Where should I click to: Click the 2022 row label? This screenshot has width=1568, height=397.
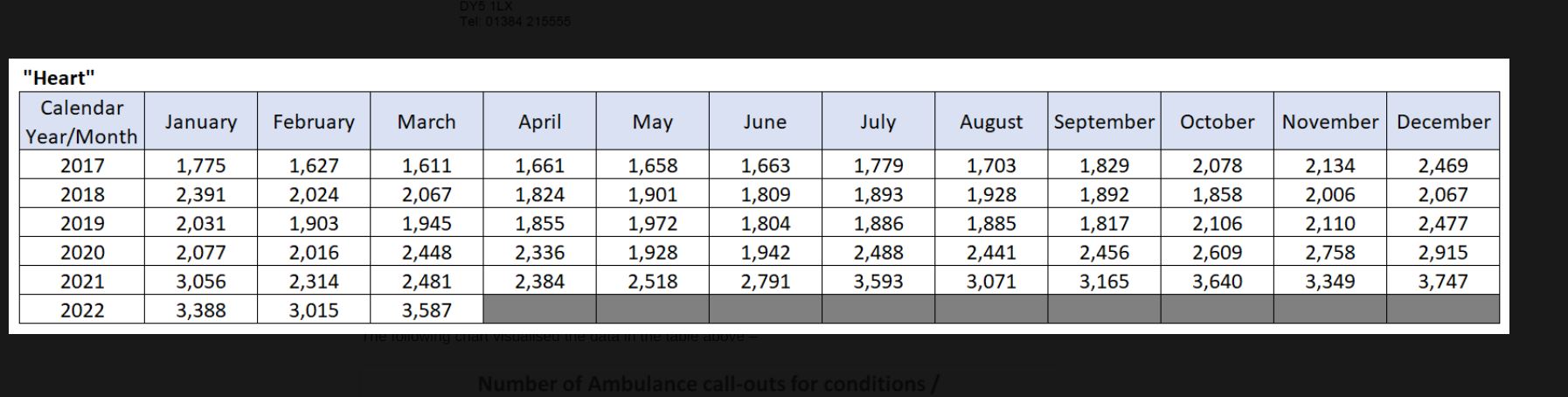point(82,310)
